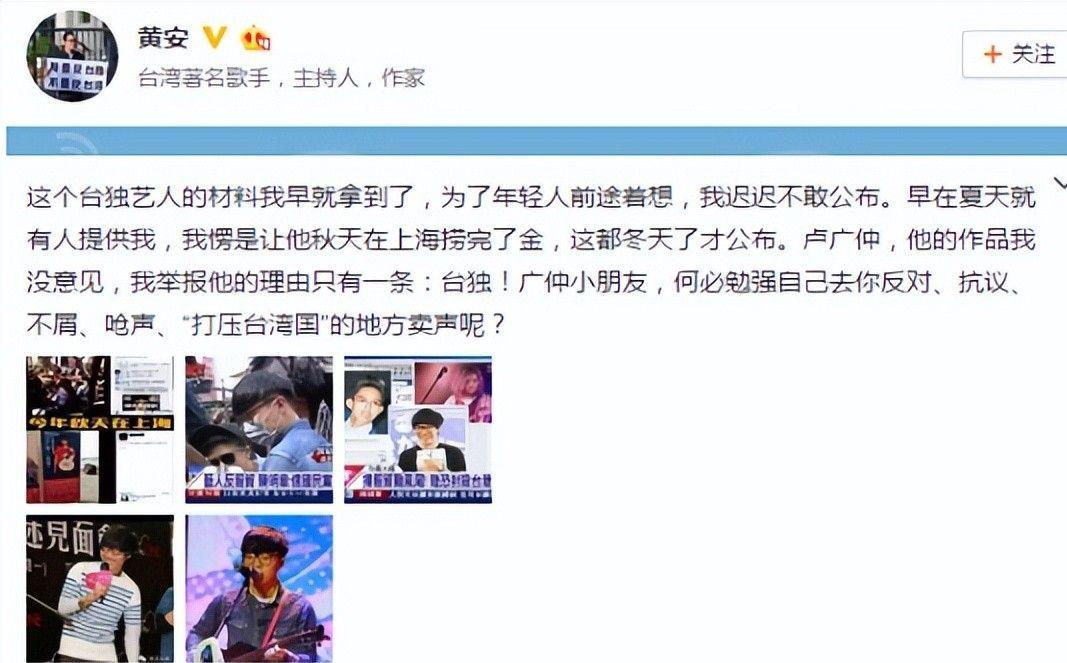Image resolution: width=1067 pixels, height=663 pixels.
Task: Click the phrase 广仲小朋友 in the post
Action: point(582,282)
